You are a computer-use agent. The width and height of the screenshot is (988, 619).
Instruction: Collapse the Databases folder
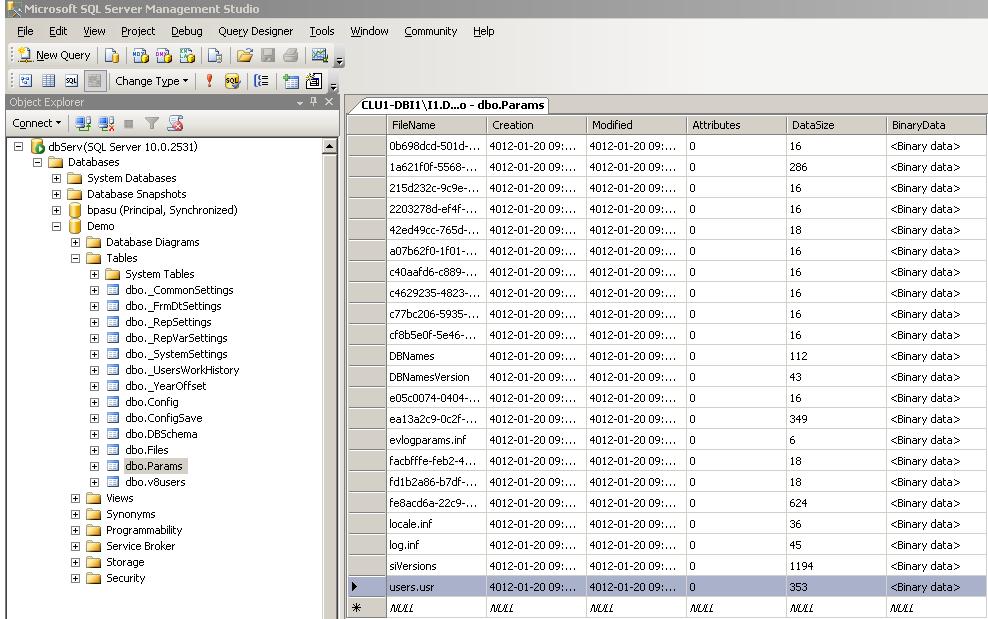point(38,162)
